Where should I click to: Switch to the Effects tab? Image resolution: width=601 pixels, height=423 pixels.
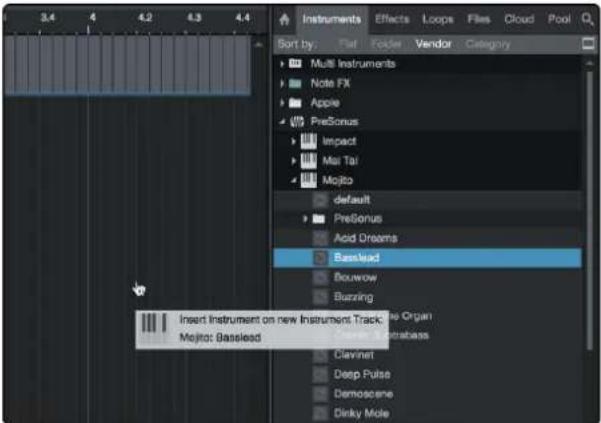(392, 19)
